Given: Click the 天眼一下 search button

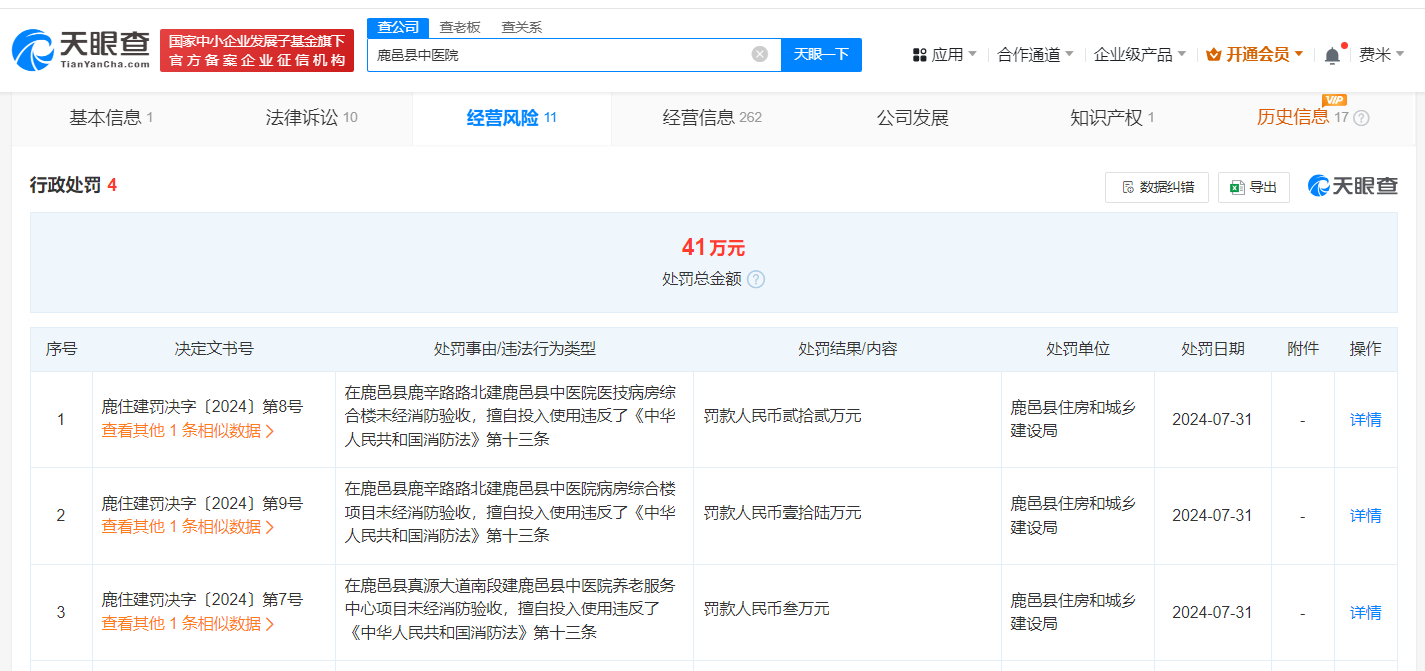Looking at the screenshot, I should click(x=821, y=54).
